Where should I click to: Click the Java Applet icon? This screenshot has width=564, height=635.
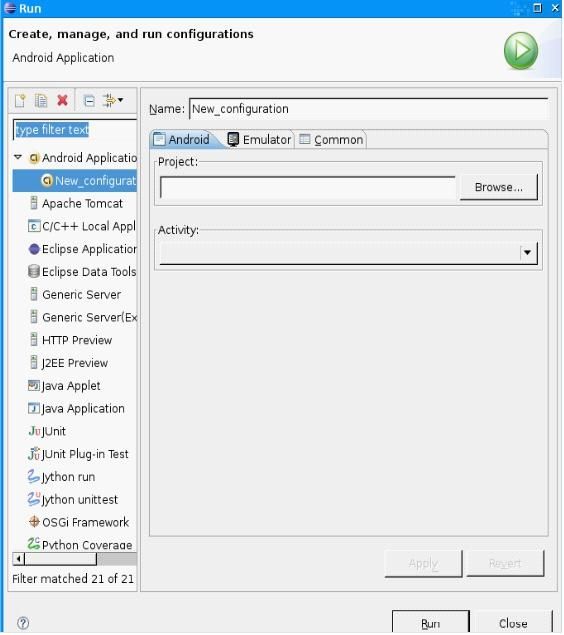[34, 385]
